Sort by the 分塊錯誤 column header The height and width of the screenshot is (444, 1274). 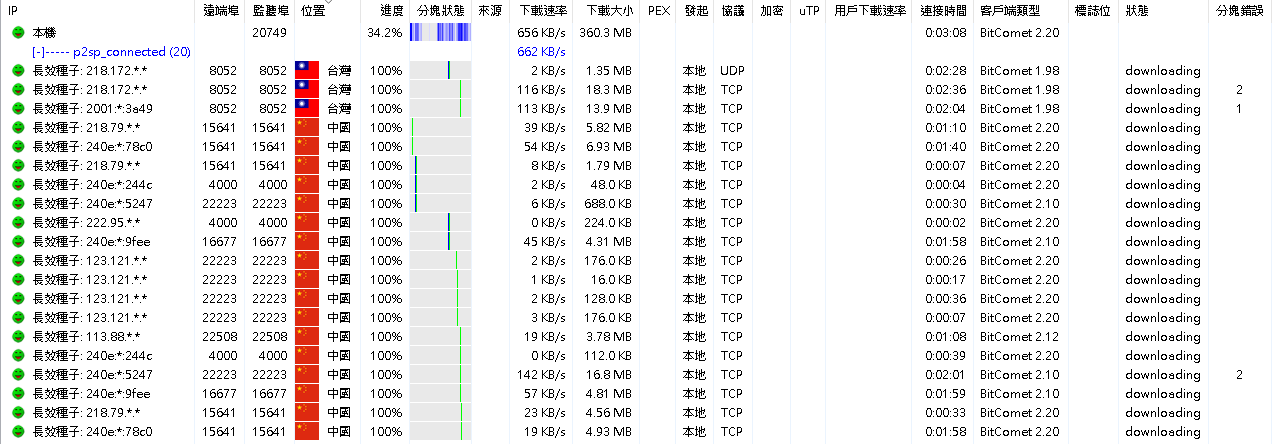1239,10
